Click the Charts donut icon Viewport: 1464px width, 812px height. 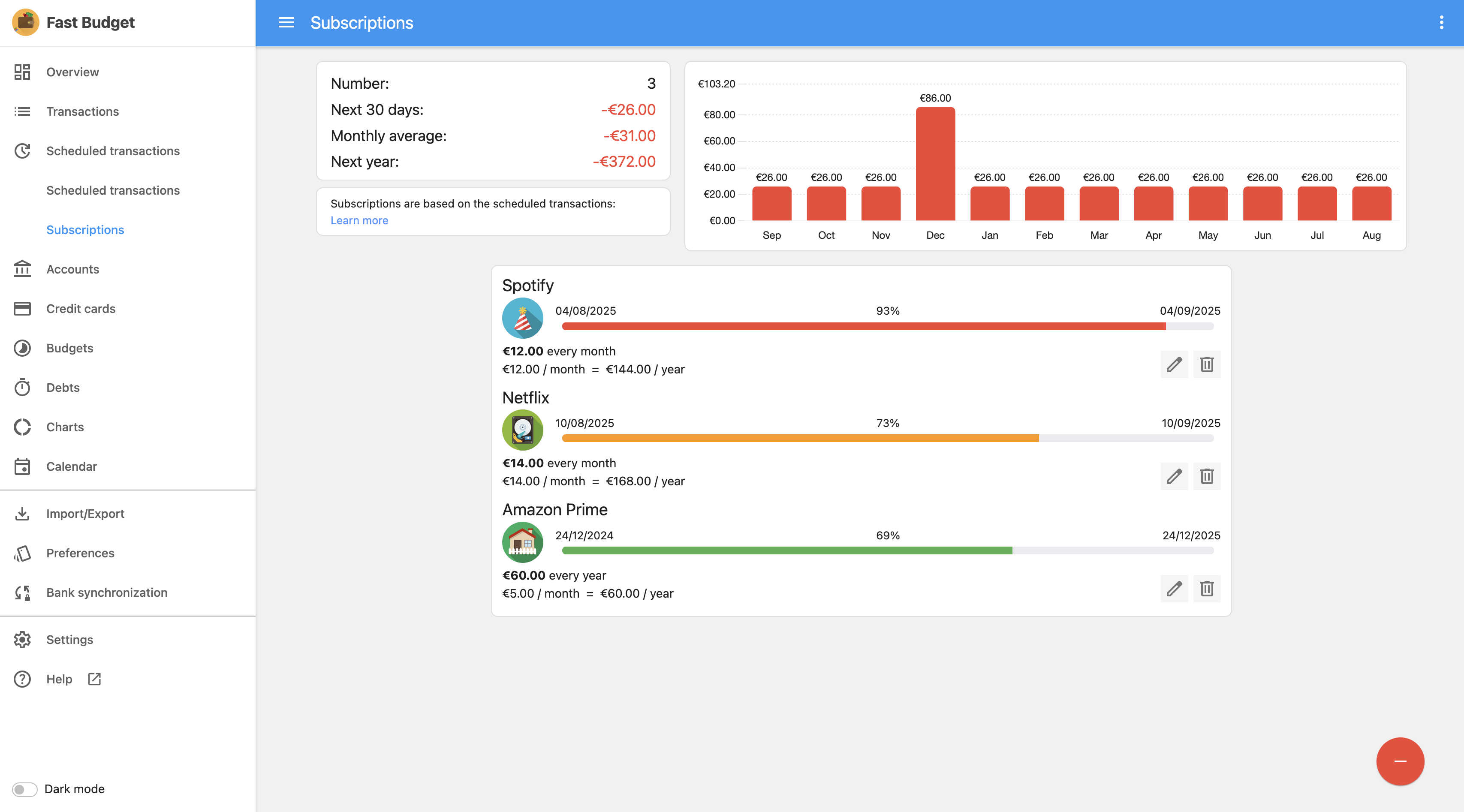point(22,427)
